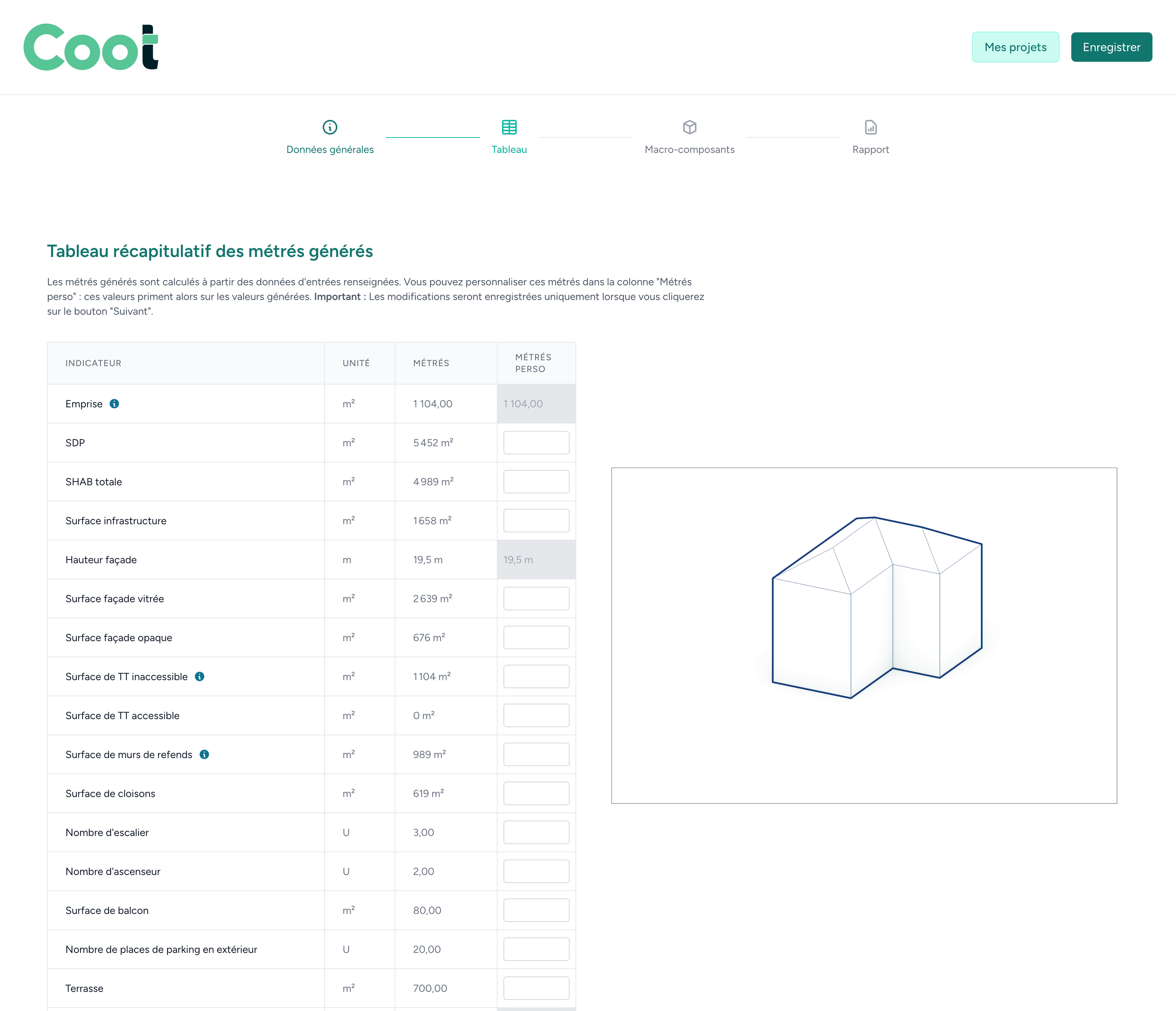Open the Mes projets page

click(x=1015, y=47)
